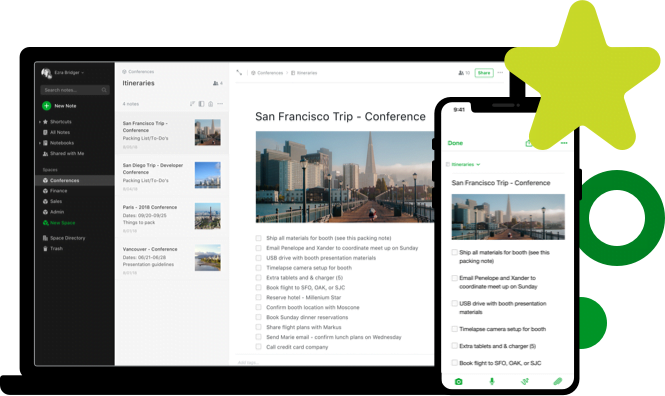Click the note list sort icon
665x396 pixels.
(x=192, y=104)
